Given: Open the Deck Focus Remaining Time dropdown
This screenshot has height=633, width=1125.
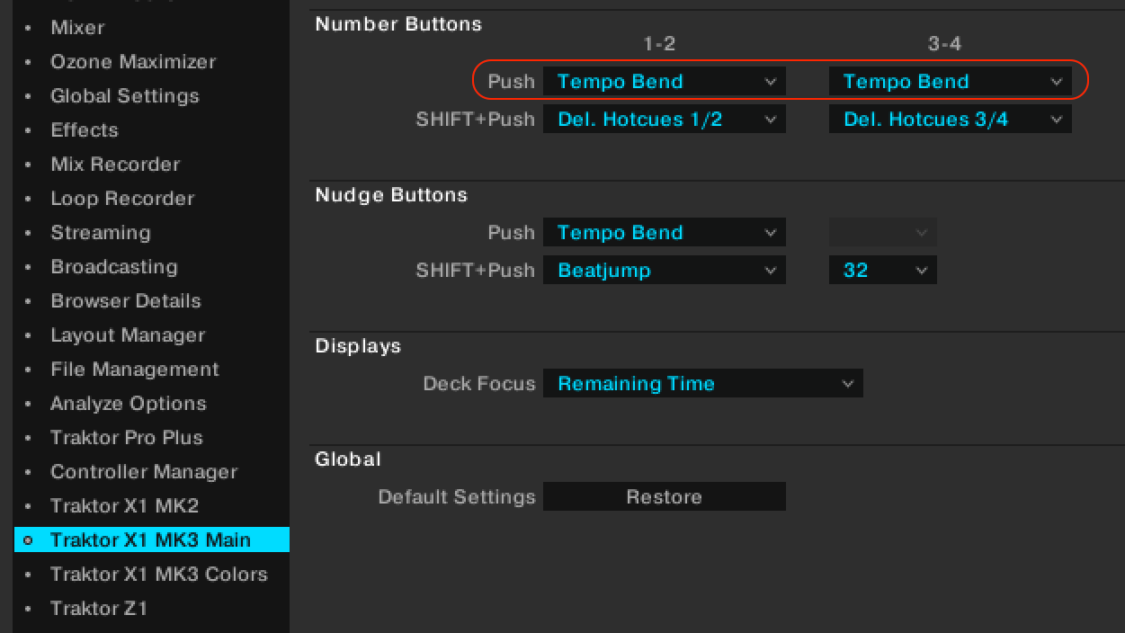Looking at the screenshot, I should (702, 383).
